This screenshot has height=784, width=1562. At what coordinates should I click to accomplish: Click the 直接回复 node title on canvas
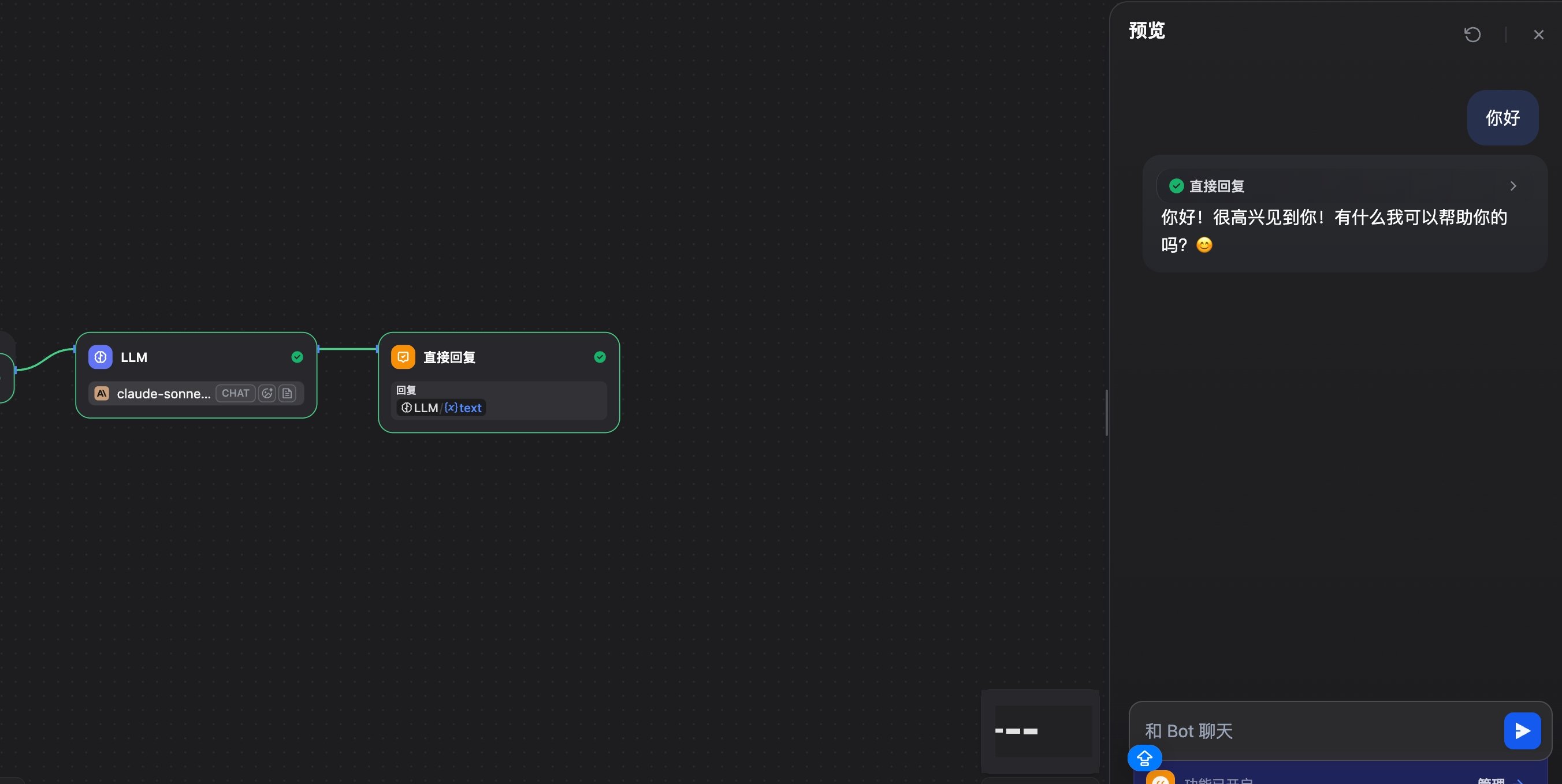(449, 357)
